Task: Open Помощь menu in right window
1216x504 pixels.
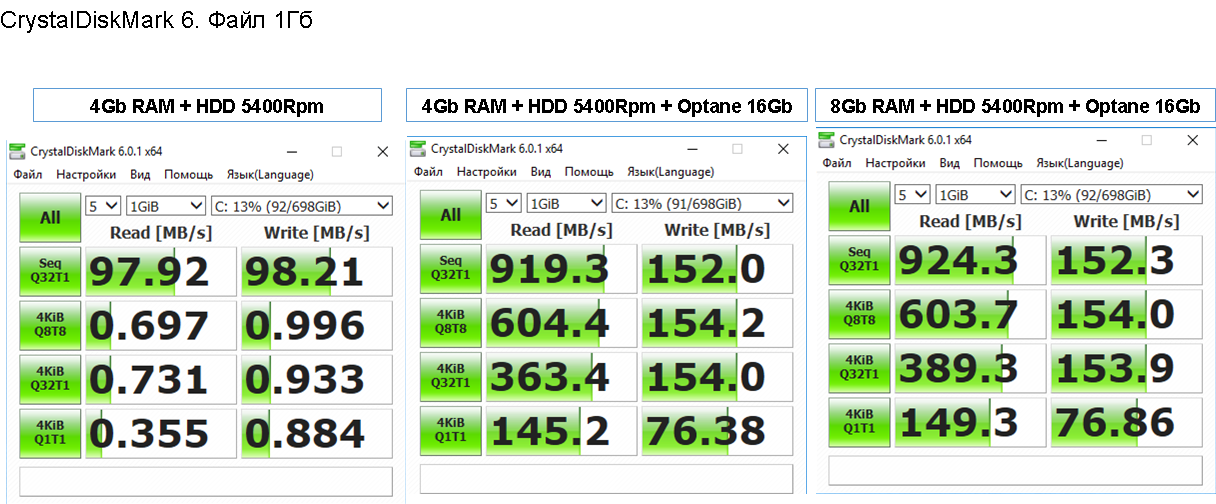Action: click(x=998, y=163)
